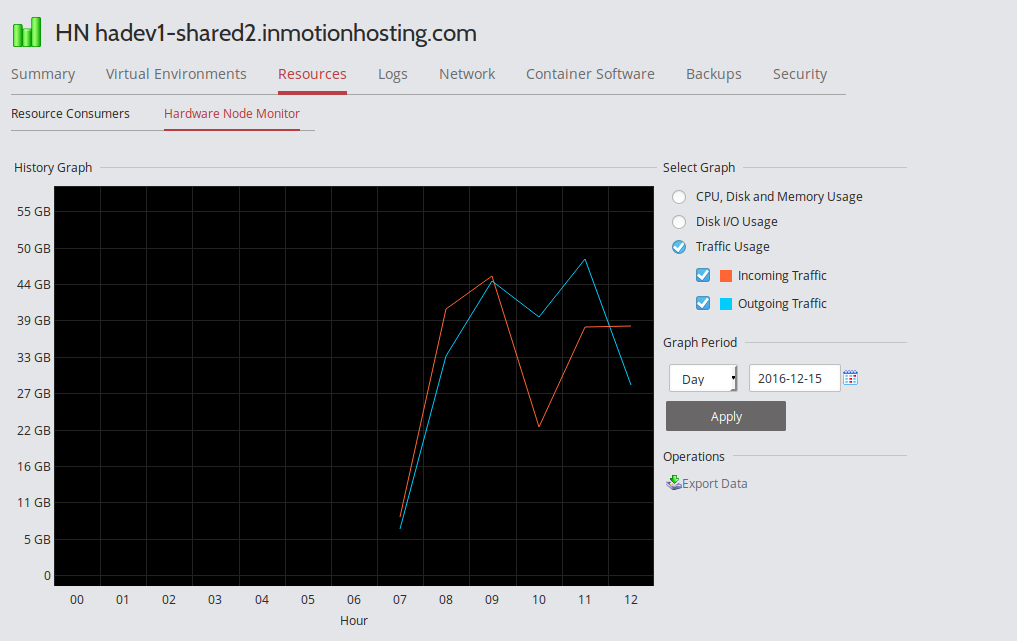Select the Disk I/O Usage radio button
The image size is (1017, 641).
click(x=679, y=222)
